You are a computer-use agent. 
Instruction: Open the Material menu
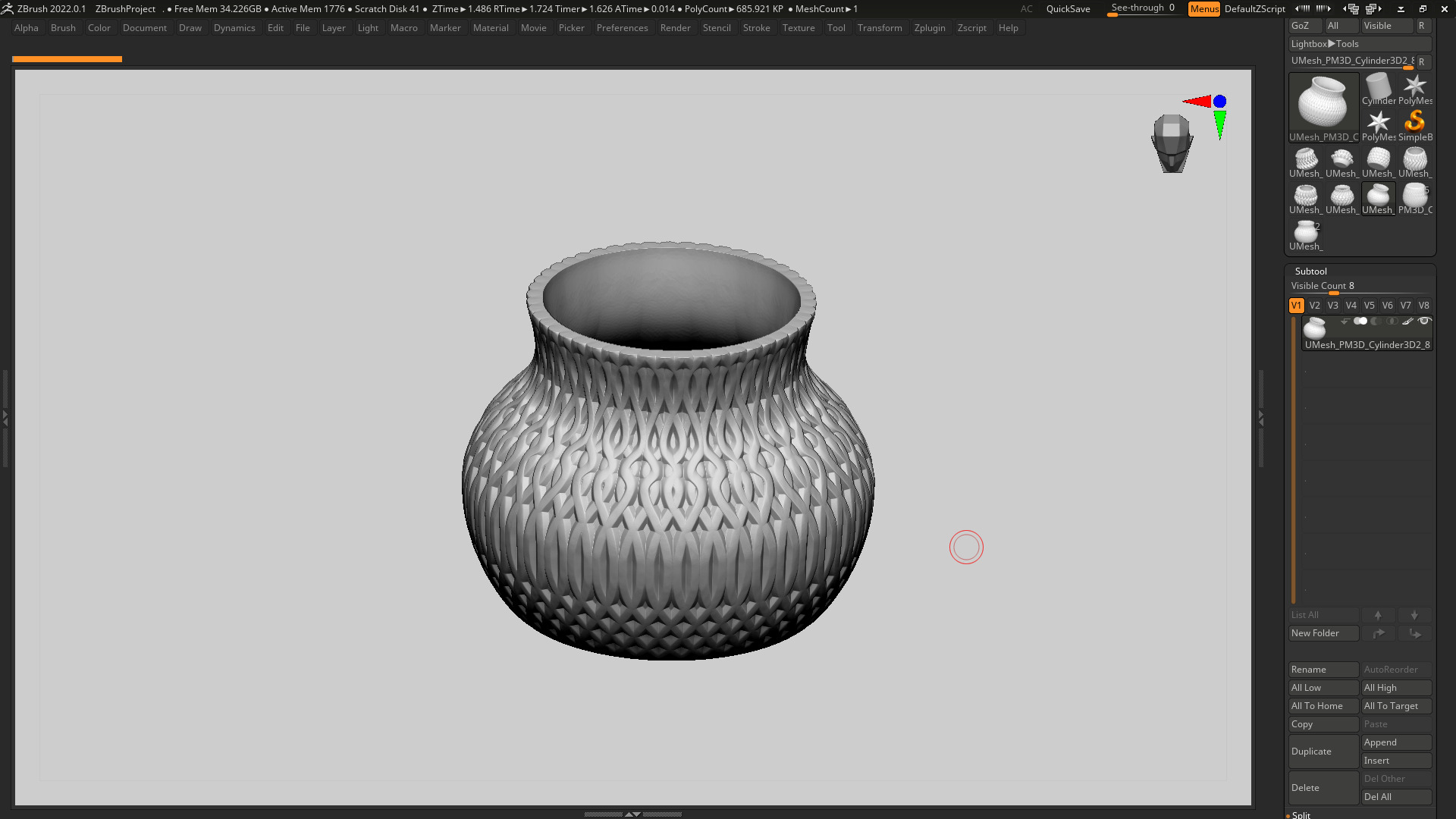[491, 28]
